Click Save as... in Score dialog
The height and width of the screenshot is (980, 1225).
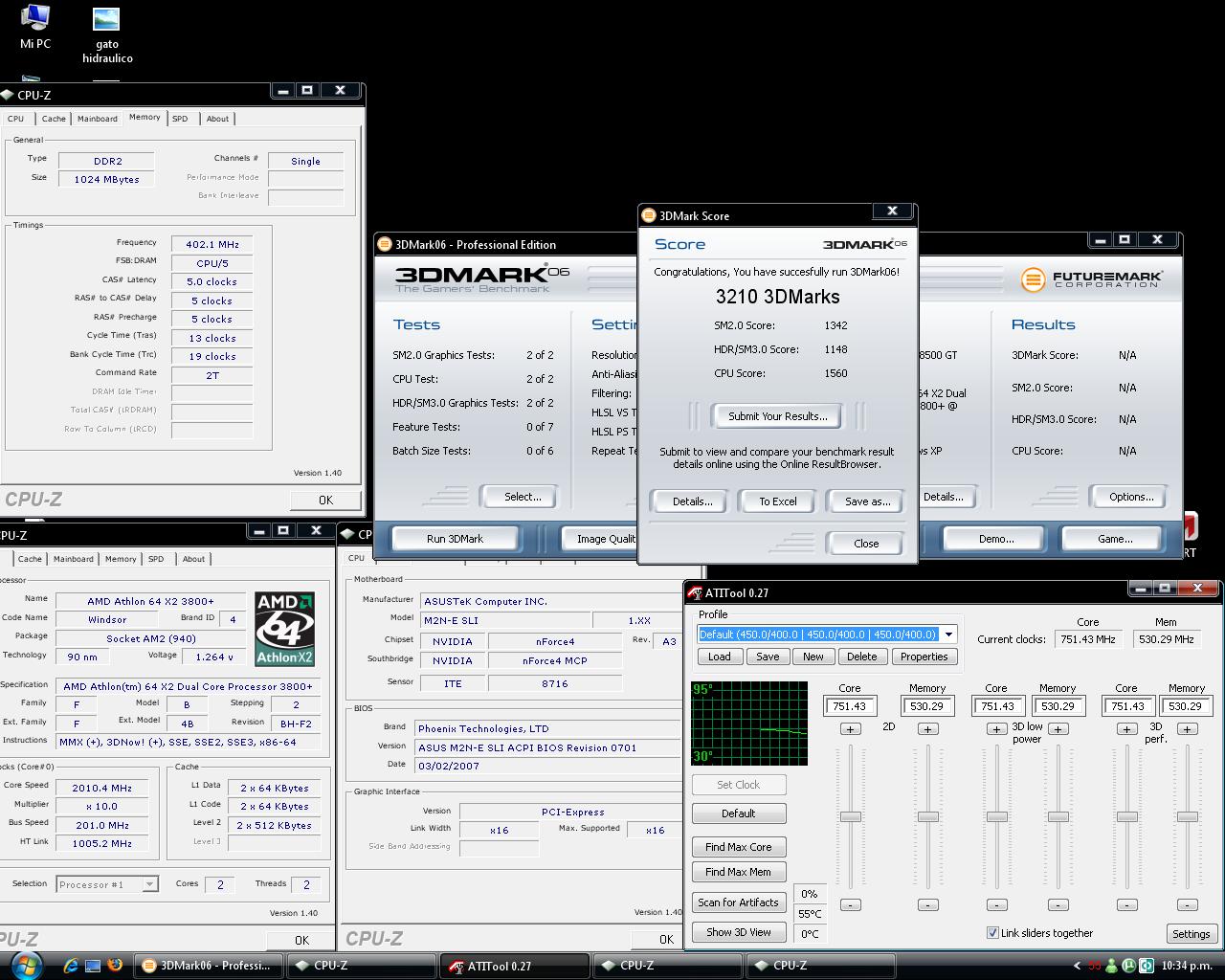click(867, 501)
